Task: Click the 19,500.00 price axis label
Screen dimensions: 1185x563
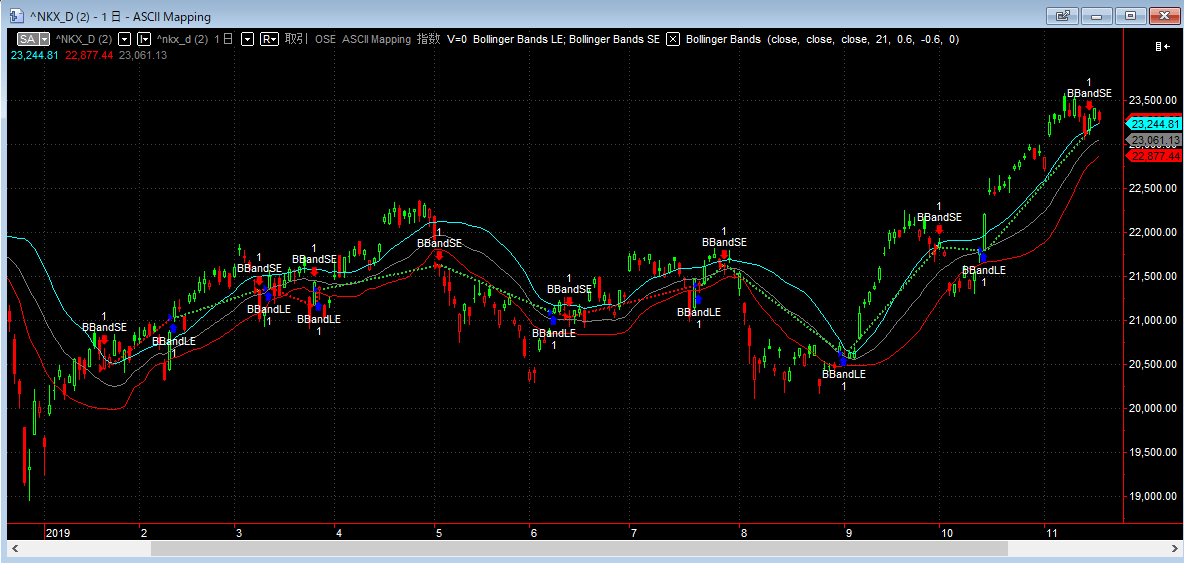Action: tap(1153, 452)
